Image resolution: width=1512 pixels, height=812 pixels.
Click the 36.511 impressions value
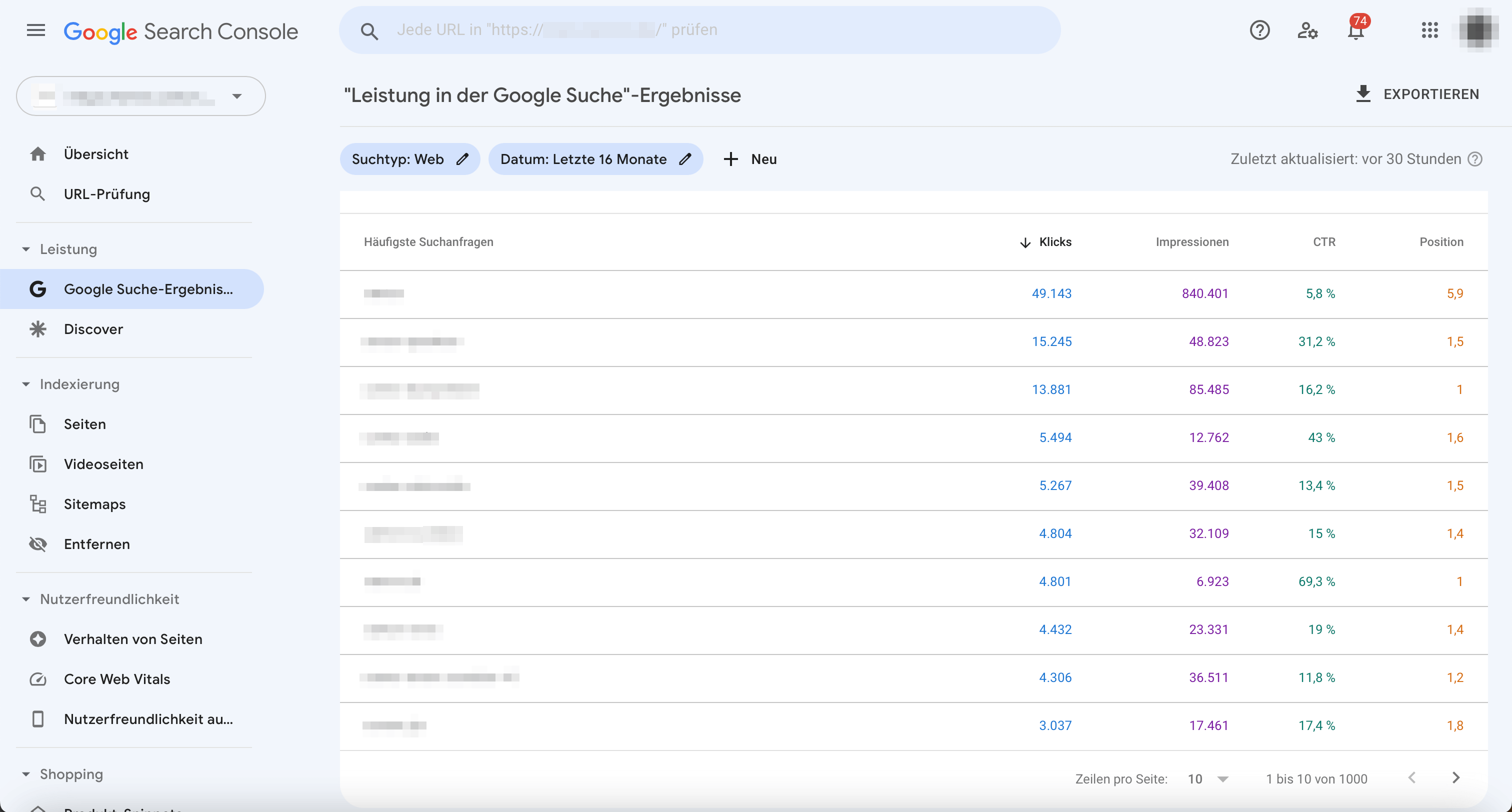click(1208, 677)
